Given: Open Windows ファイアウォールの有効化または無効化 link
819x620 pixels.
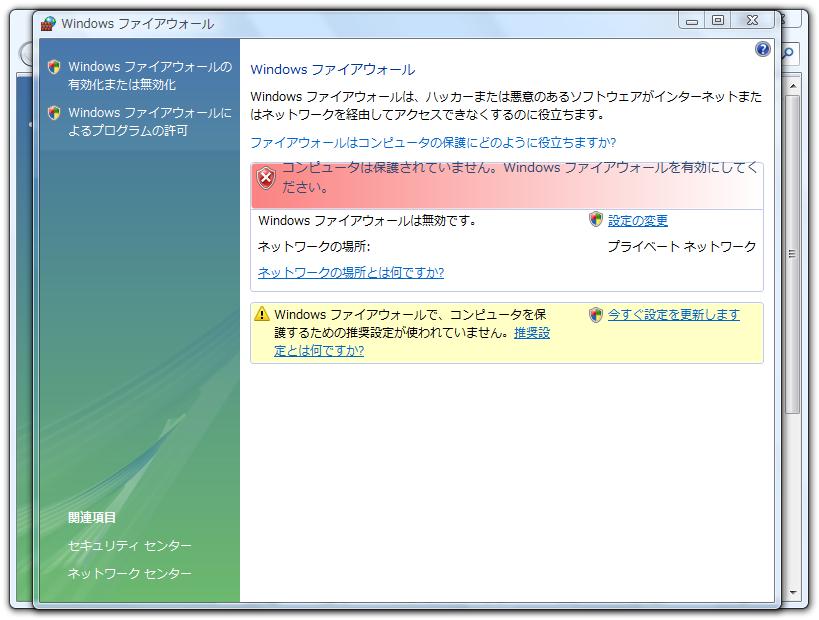Looking at the screenshot, I should pos(150,76).
